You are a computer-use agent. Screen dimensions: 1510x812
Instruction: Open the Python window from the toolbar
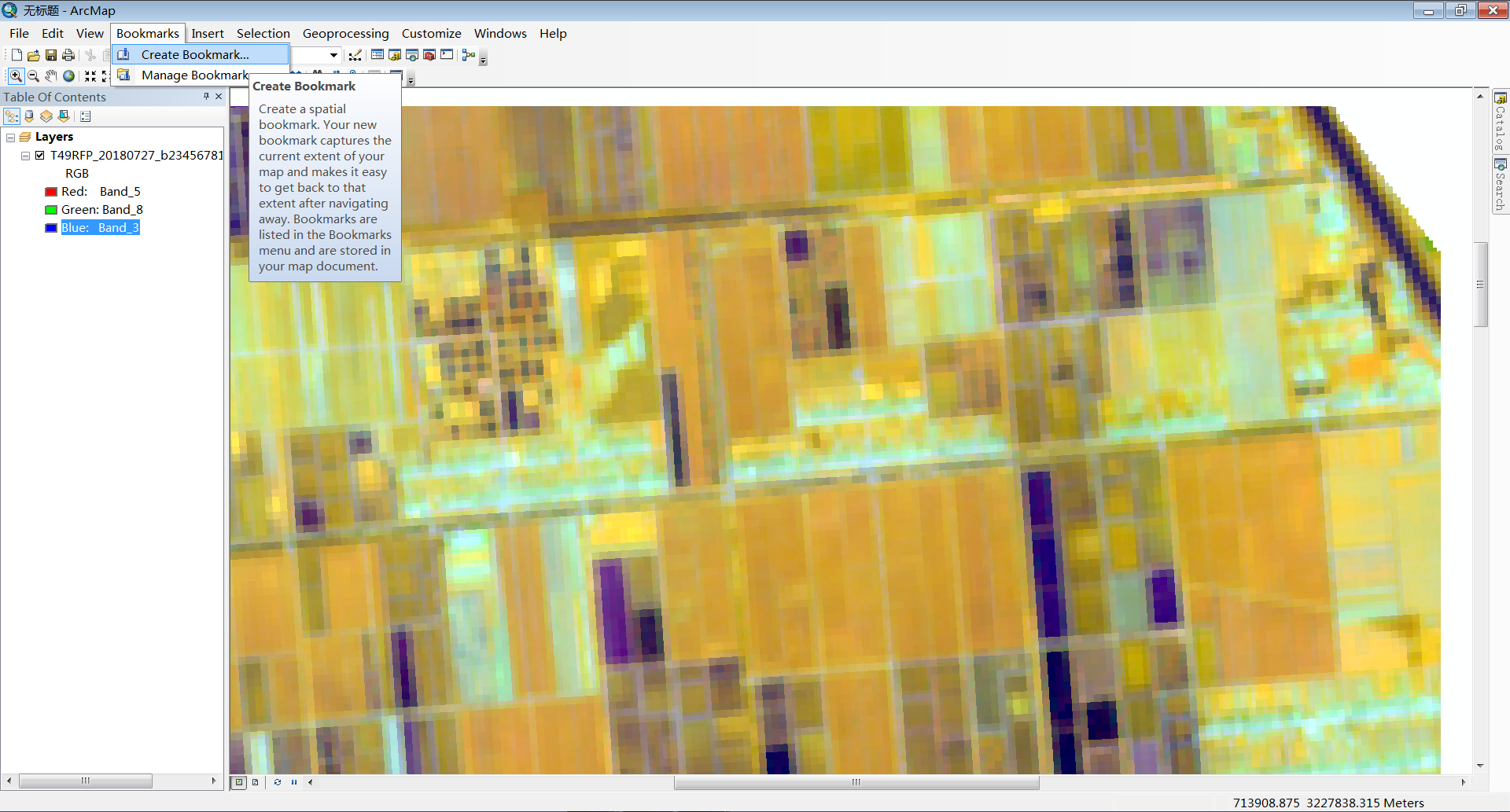[447, 55]
